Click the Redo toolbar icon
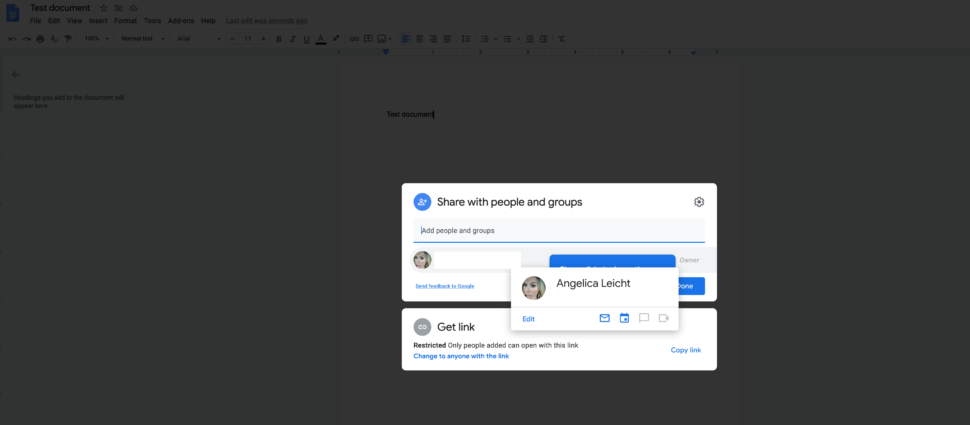This screenshot has height=425, width=970. 27,38
